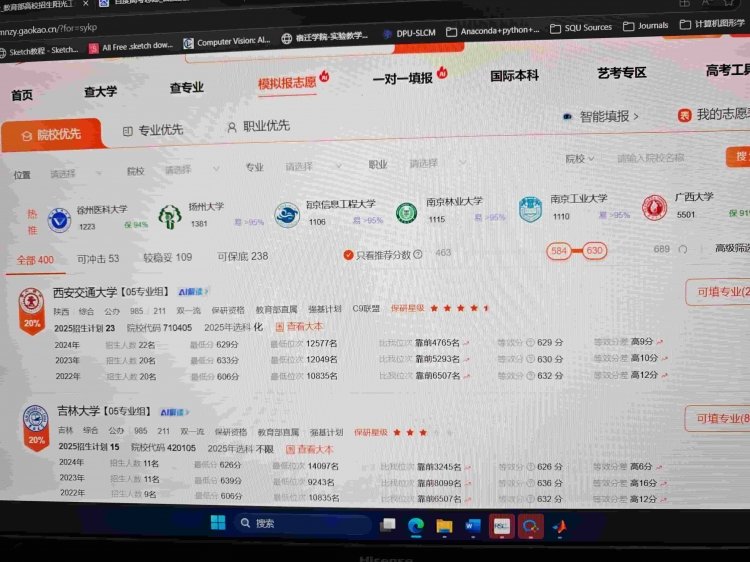Open 高级筛选 option
This screenshot has width=750, height=562.
pos(732,248)
